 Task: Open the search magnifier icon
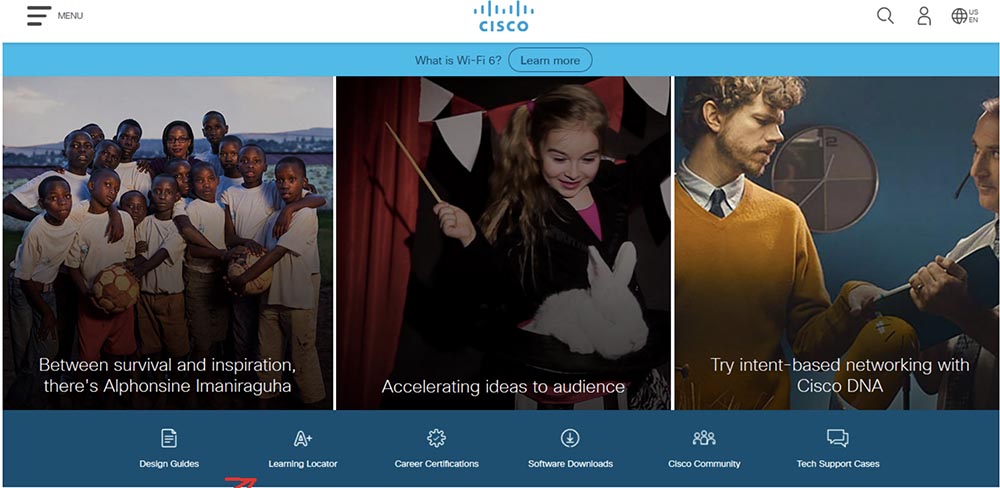click(885, 16)
